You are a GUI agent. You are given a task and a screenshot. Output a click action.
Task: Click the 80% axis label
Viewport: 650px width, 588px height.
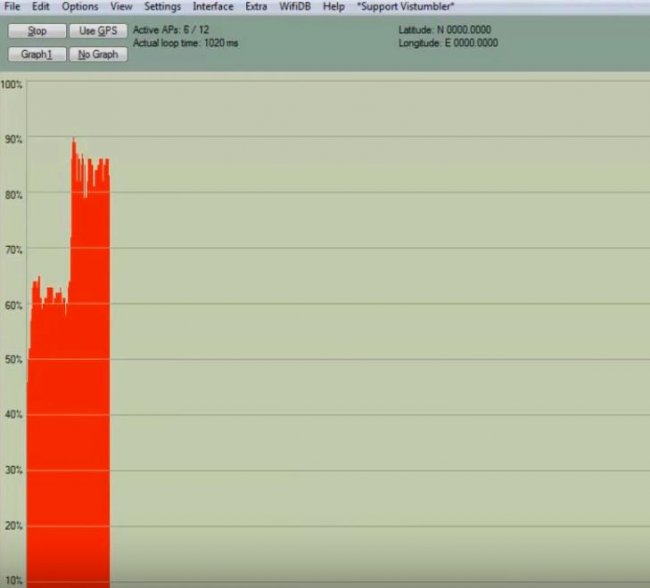13,195
